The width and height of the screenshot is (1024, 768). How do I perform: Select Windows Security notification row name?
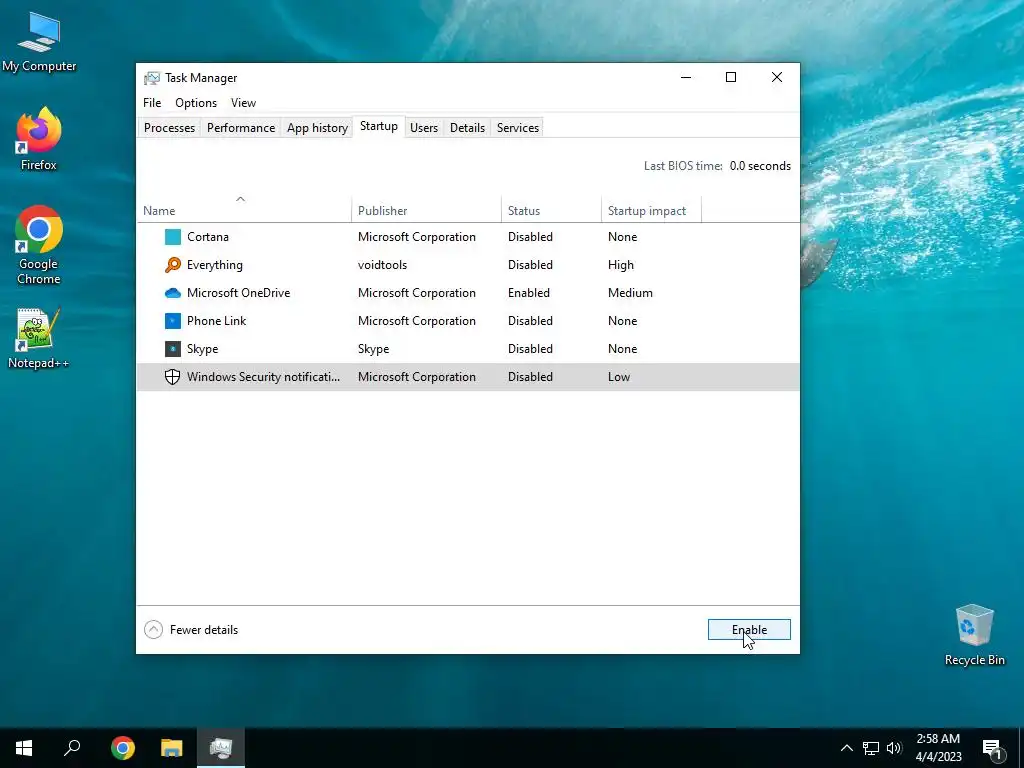point(263,377)
